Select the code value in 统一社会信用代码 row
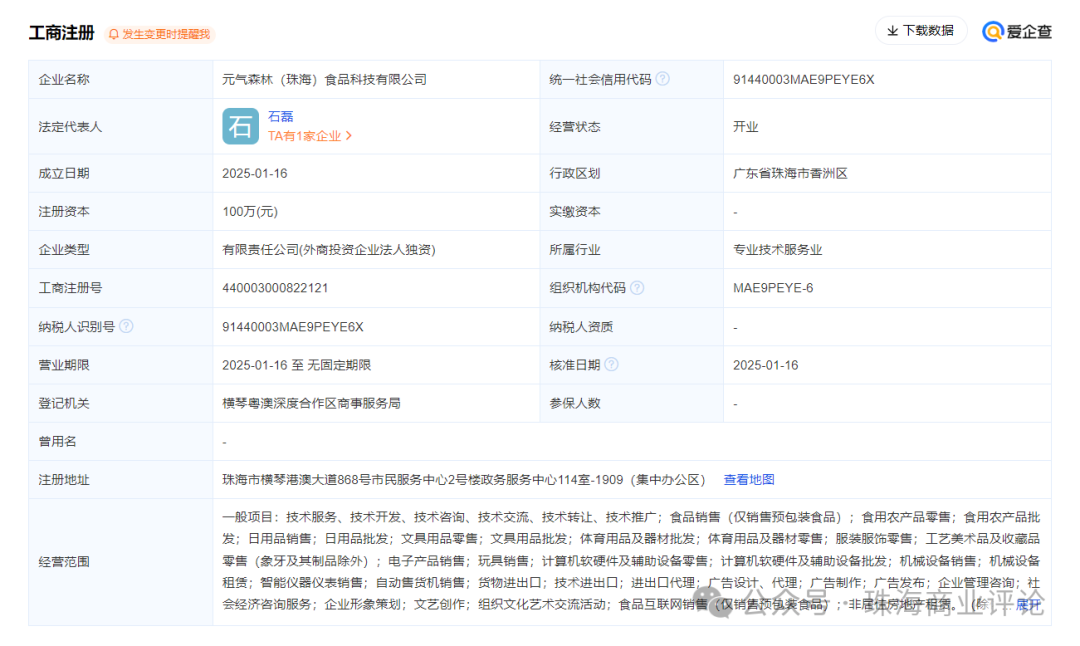The image size is (1080, 646). click(804, 80)
